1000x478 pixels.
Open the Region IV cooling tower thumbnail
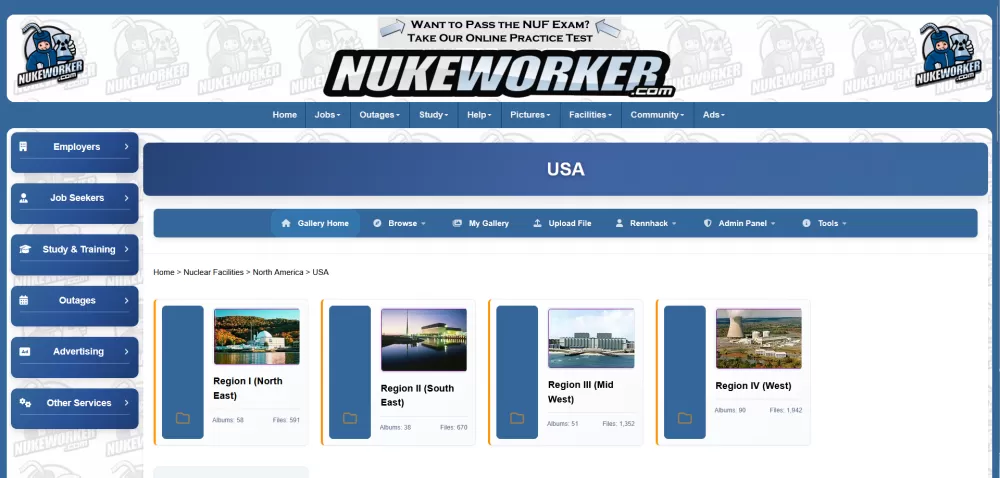(x=759, y=338)
